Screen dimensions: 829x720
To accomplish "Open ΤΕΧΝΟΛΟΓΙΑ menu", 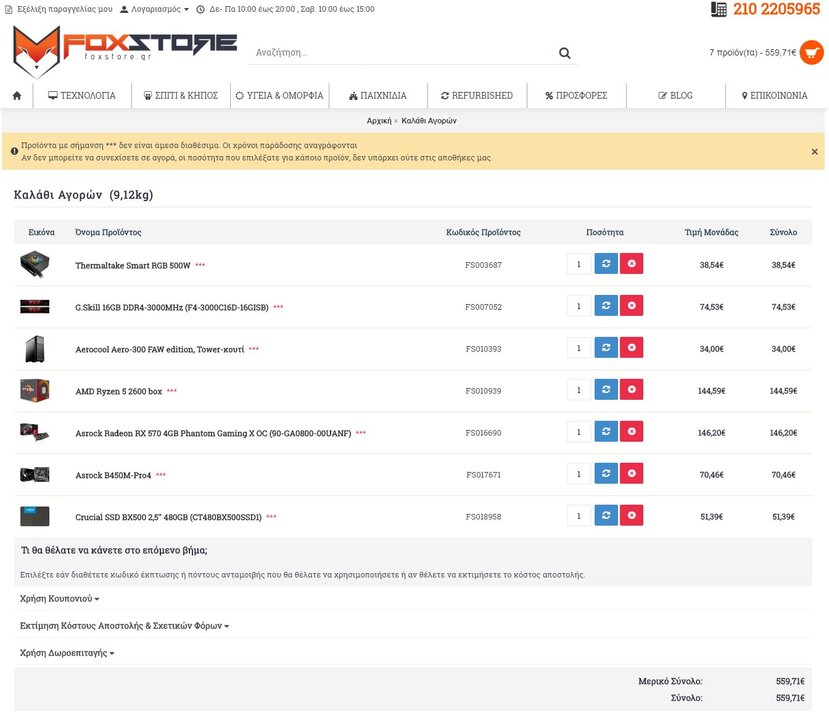I will click(x=82, y=96).
